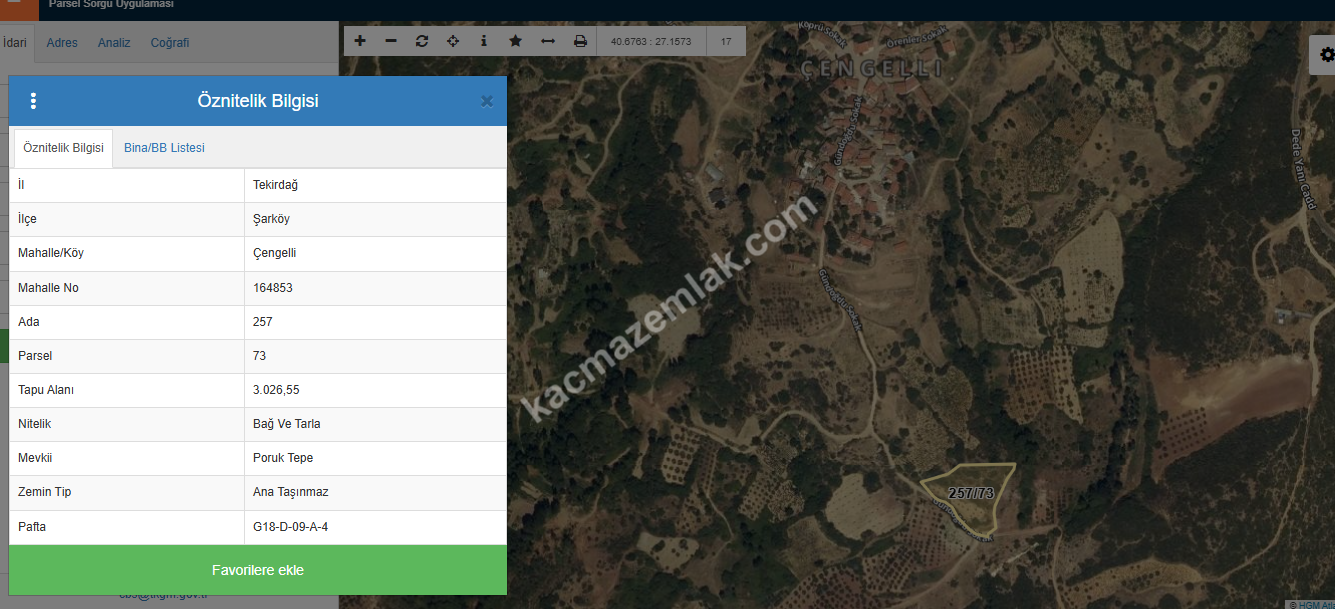This screenshot has width=1335, height=609.
Task: Click the coordinates display 40.6763 : 27.1573
Action: click(650, 41)
